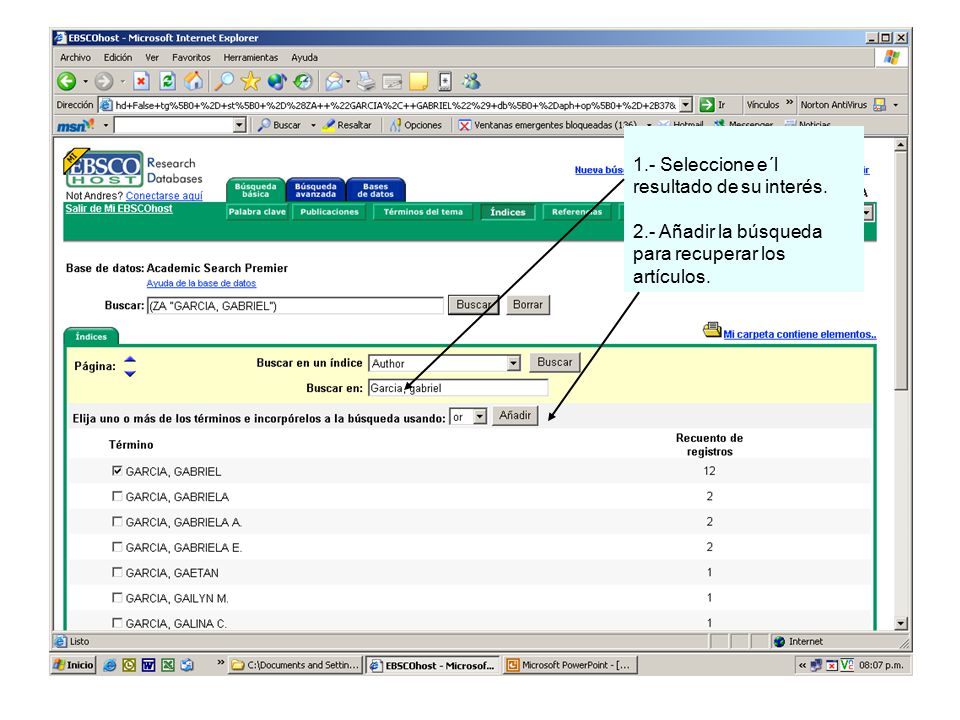Click the Mail envelope icon
Viewport: 960px width, 720px height.
pyautogui.click(x=334, y=81)
